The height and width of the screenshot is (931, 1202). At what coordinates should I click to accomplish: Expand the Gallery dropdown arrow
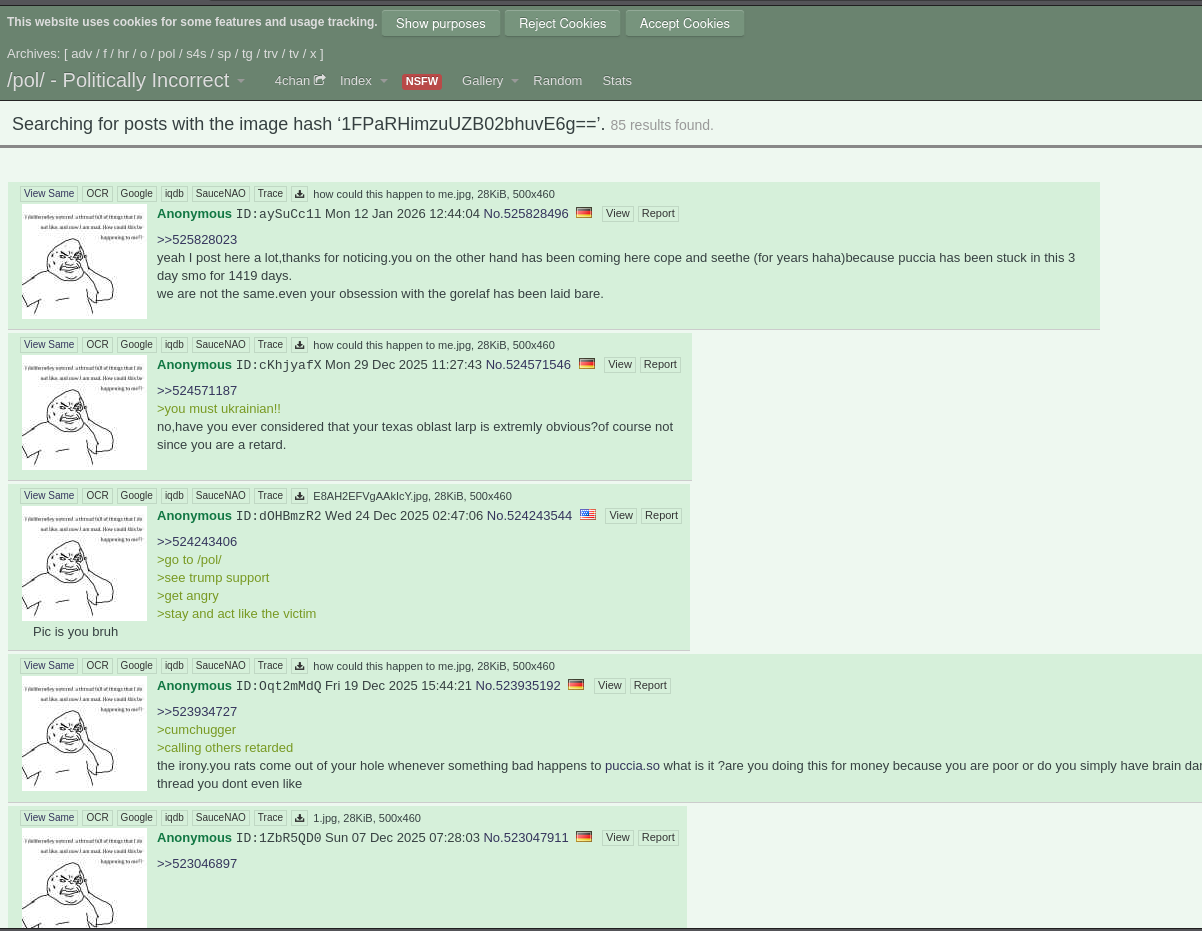click(x=515, y=81)
